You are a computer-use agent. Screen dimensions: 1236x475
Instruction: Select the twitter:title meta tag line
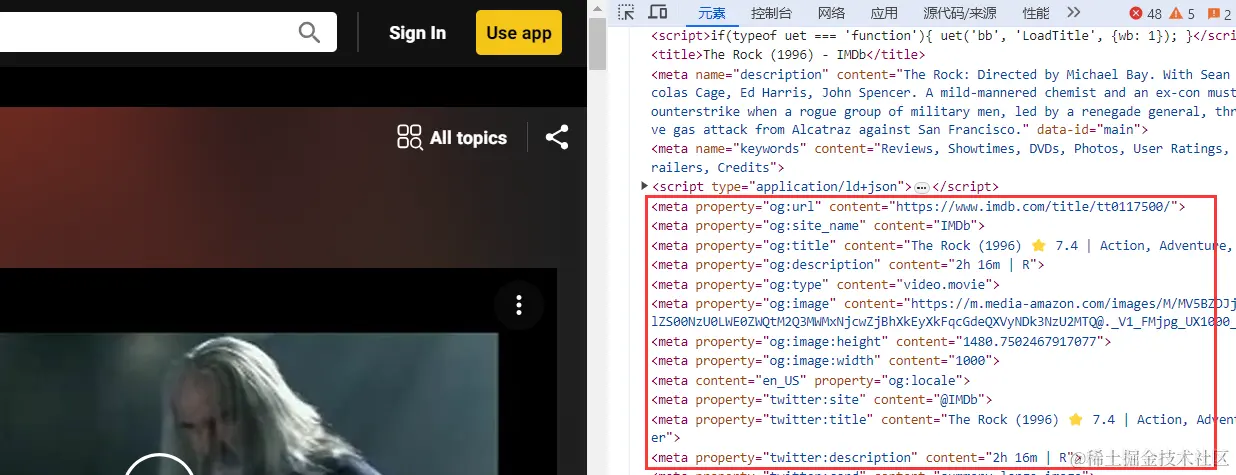point(941,428)
